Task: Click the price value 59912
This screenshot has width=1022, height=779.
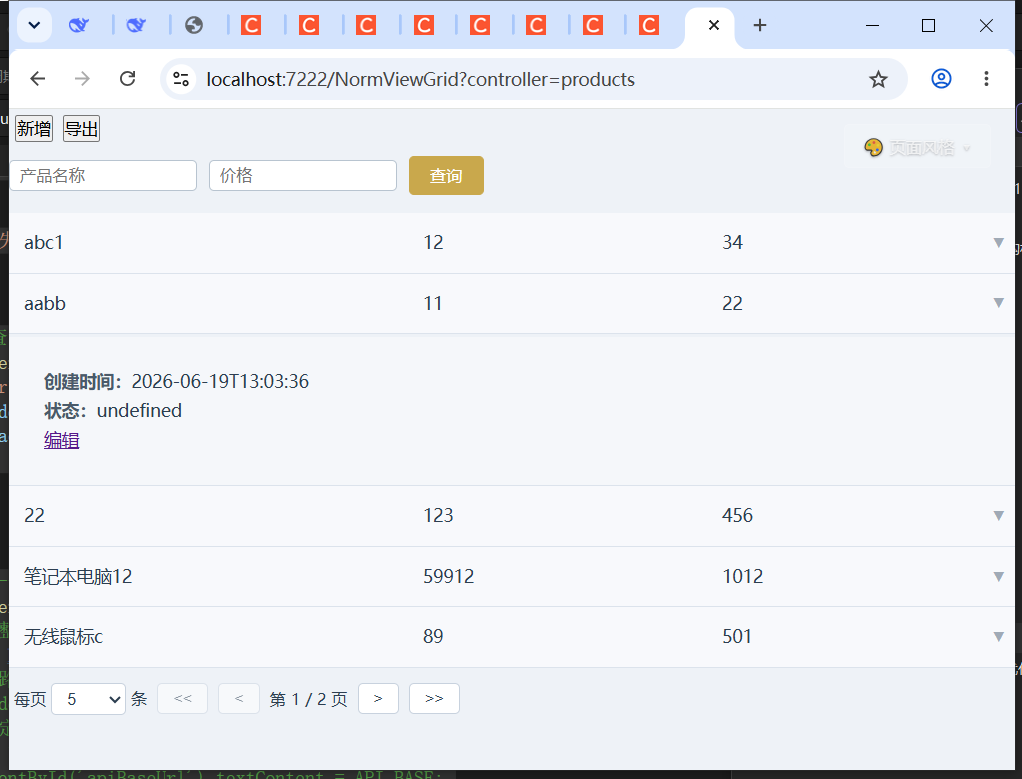Action: tap(448, 576)
